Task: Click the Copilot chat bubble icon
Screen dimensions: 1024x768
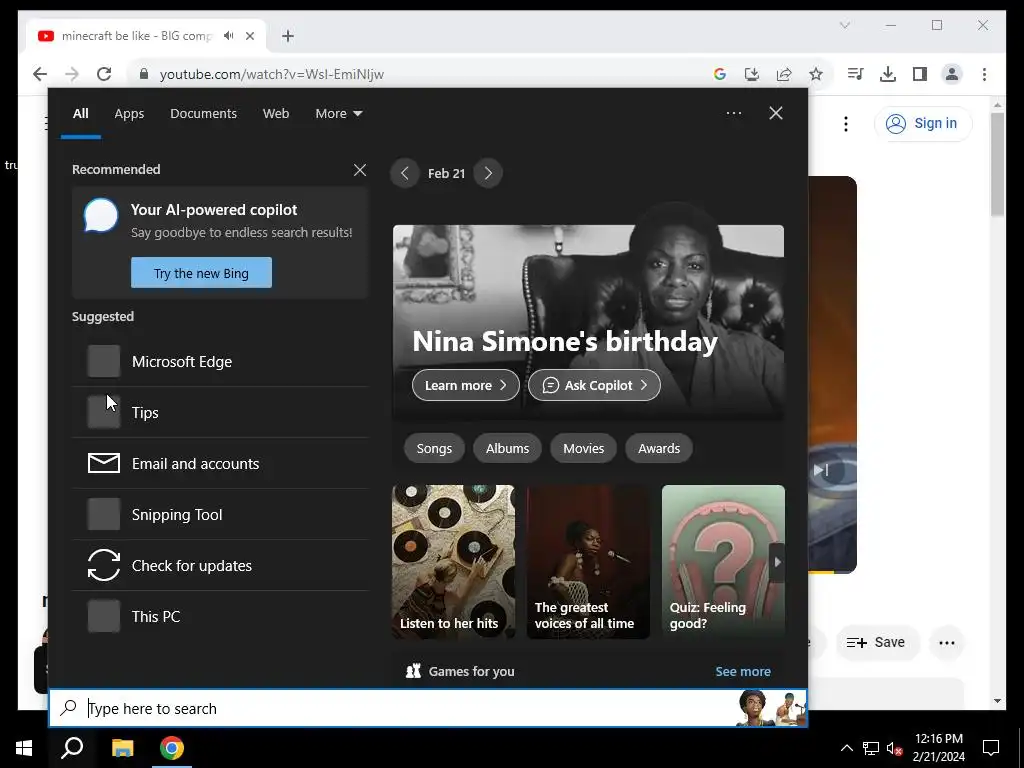Action: tap(101, 216)
